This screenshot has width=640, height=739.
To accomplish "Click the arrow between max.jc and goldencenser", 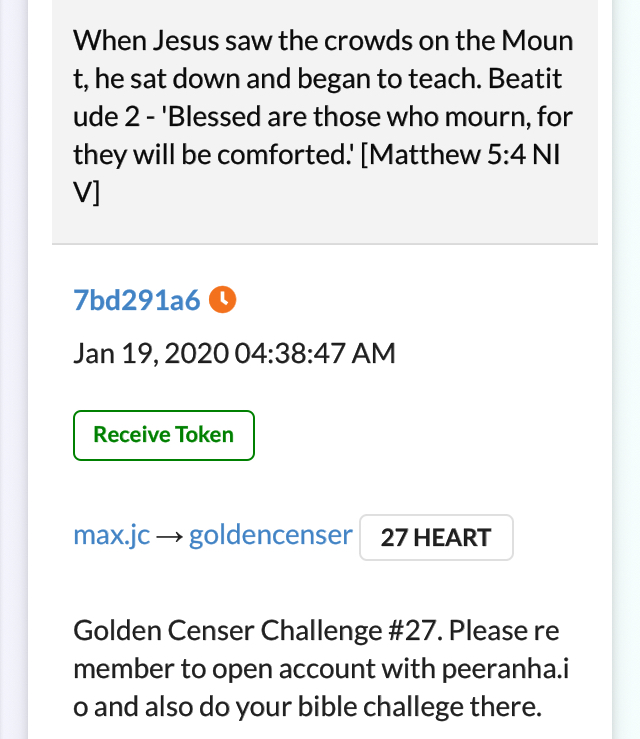I will (x=169, y=537).
